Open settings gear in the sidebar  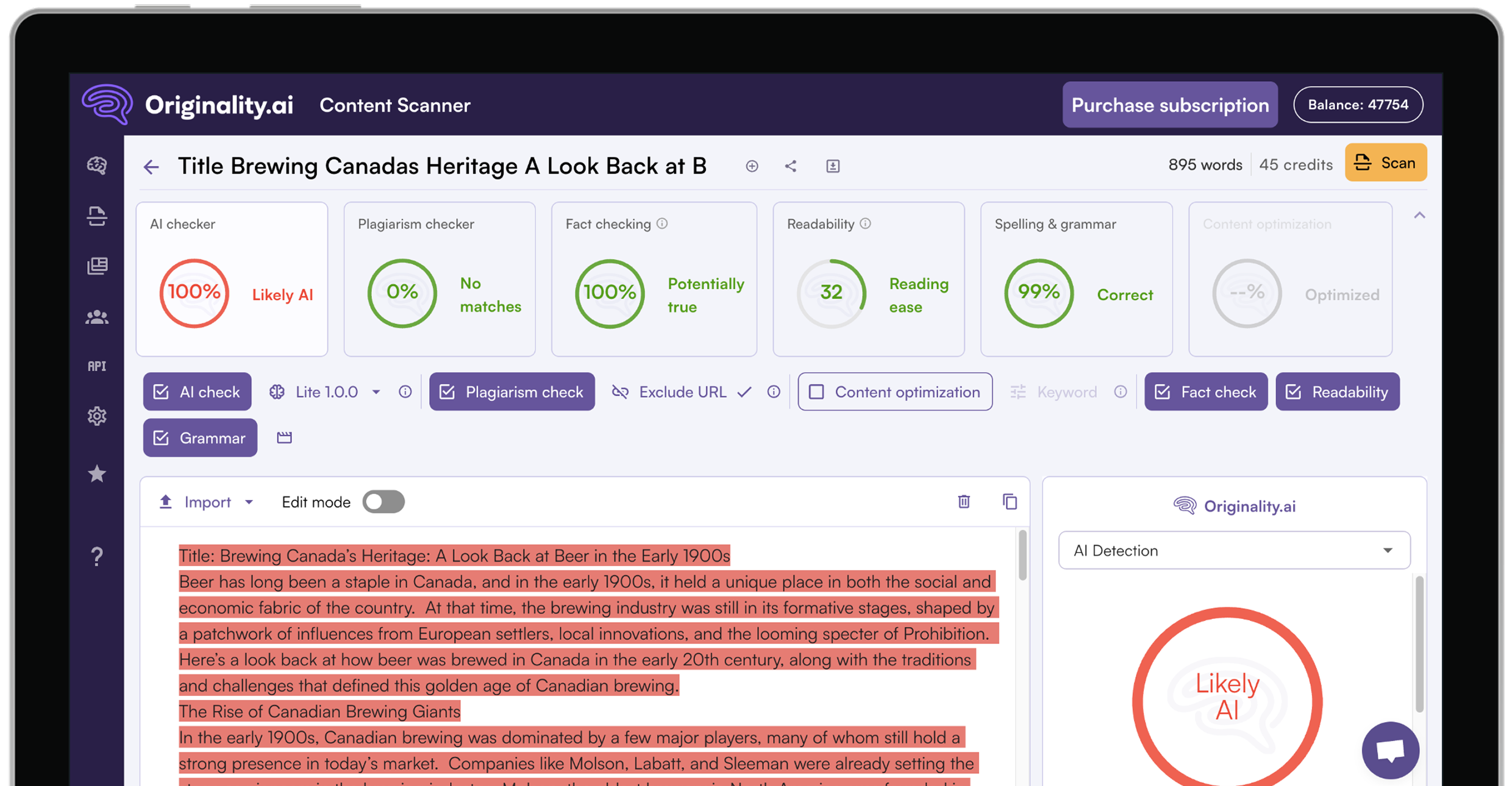[97, 416]
